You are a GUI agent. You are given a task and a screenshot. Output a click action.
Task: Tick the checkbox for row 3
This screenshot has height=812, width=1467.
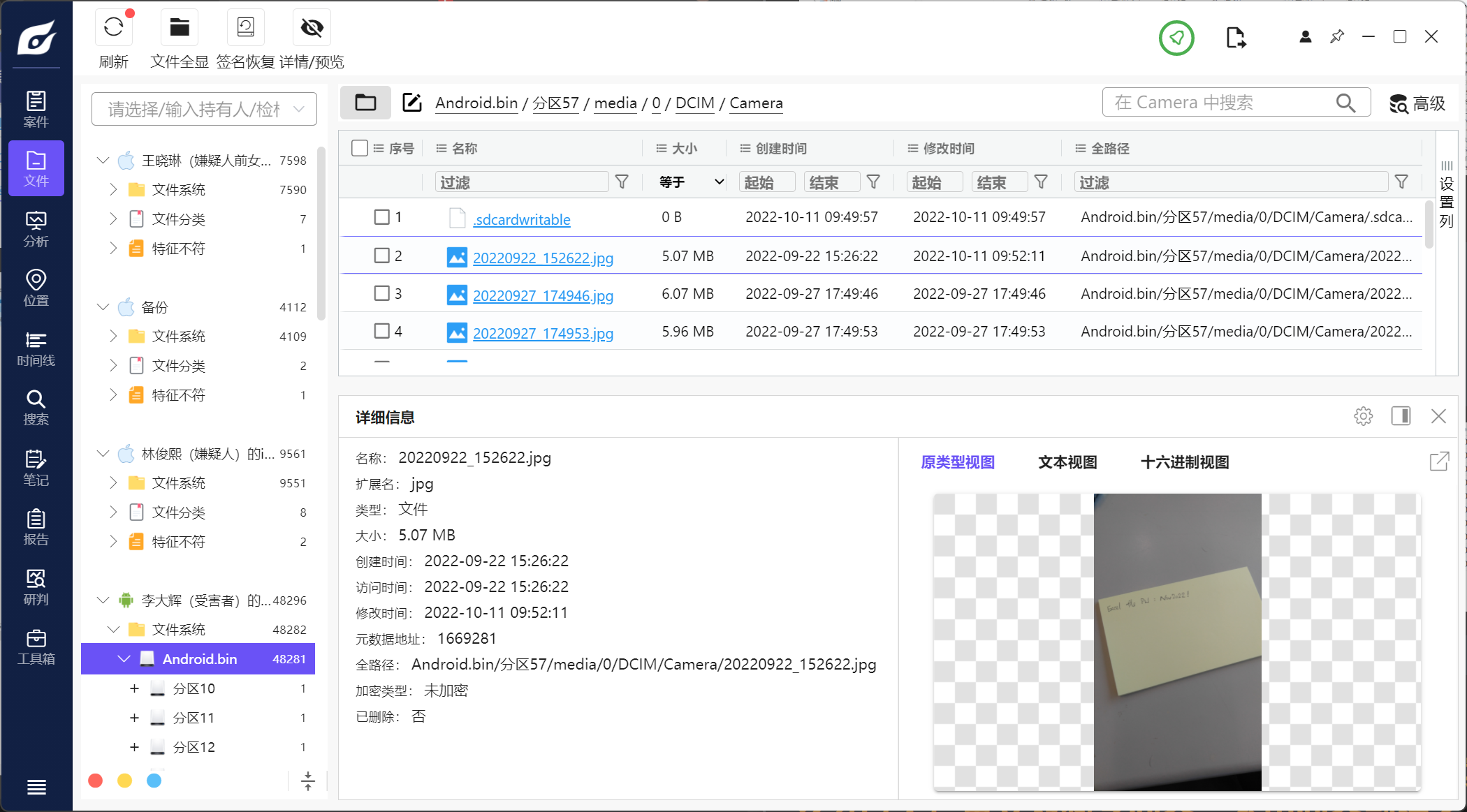click(x=381, y=293)
